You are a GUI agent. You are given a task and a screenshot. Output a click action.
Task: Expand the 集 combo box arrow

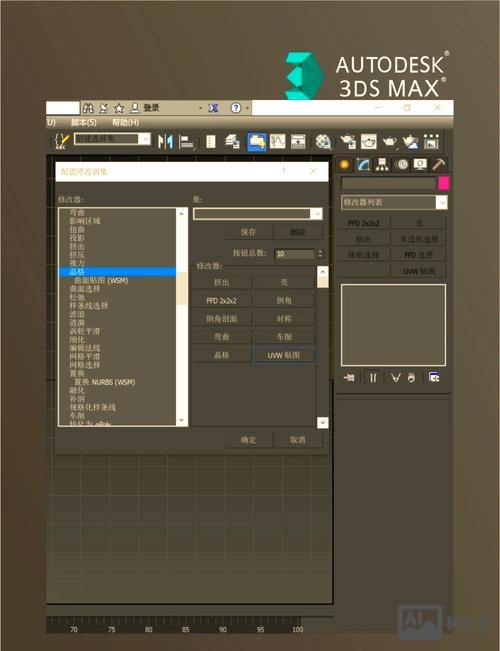tap(316, 214)
